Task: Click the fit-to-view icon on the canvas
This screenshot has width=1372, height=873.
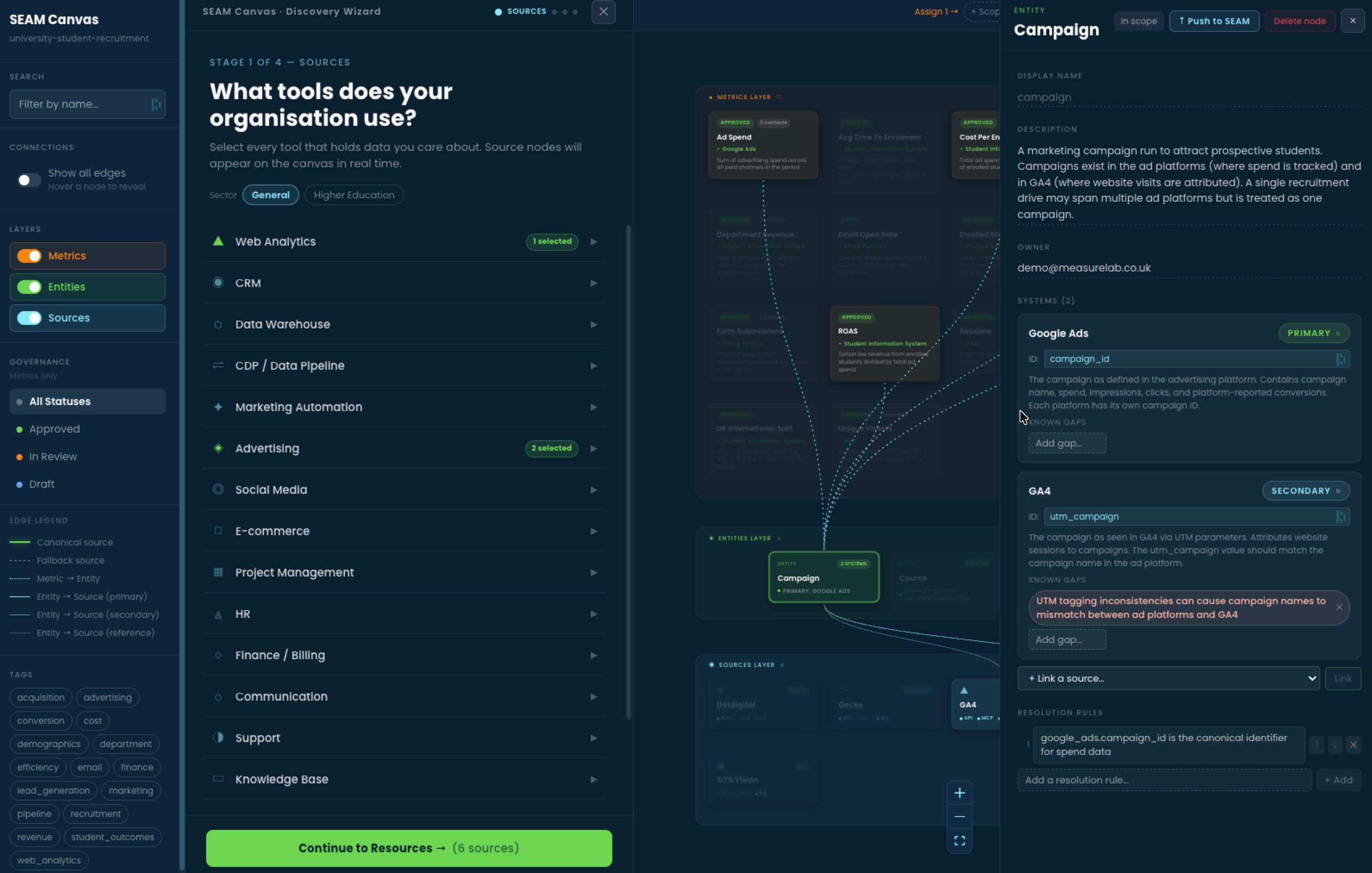Action: 959,840
